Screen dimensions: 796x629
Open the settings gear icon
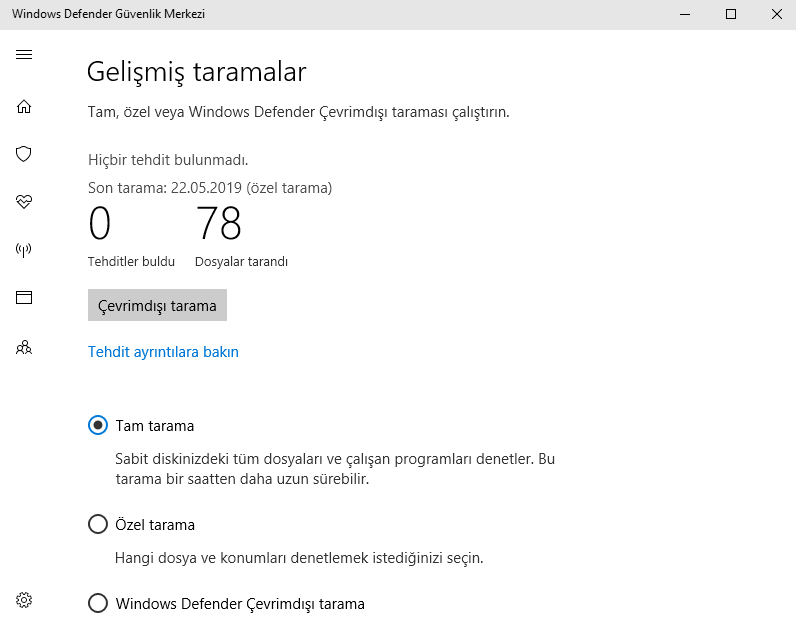pyautogui.click(x=24, y=600)
